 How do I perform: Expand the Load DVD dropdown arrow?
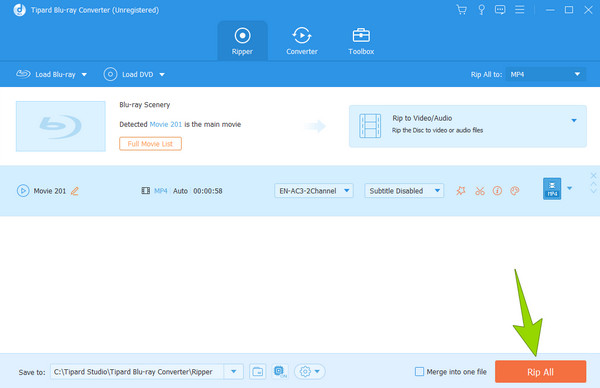pyautogui.click(x=162, y=75)
